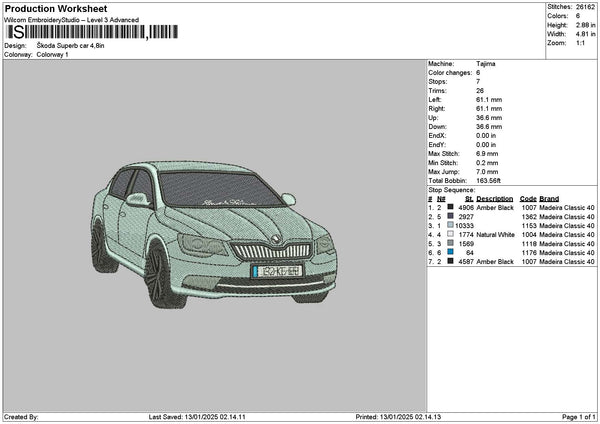Click the Amber Black swatch in stop 7
This screenshot has height=424, width=600.
point(449,261)
